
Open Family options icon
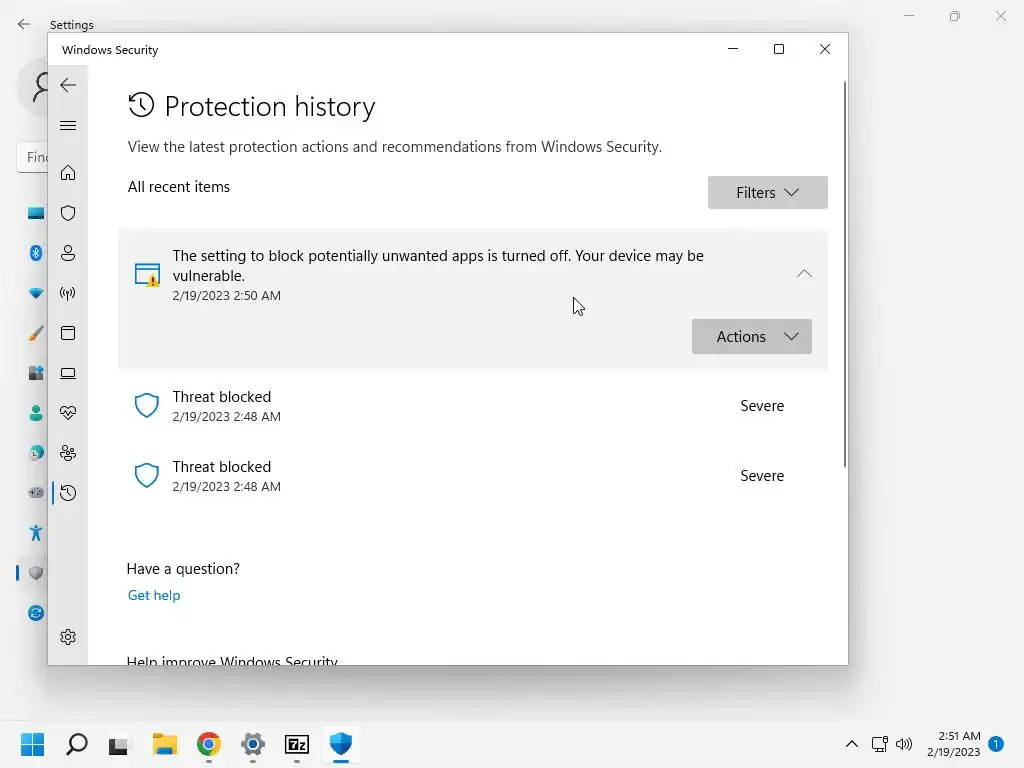tap(68, 453)
